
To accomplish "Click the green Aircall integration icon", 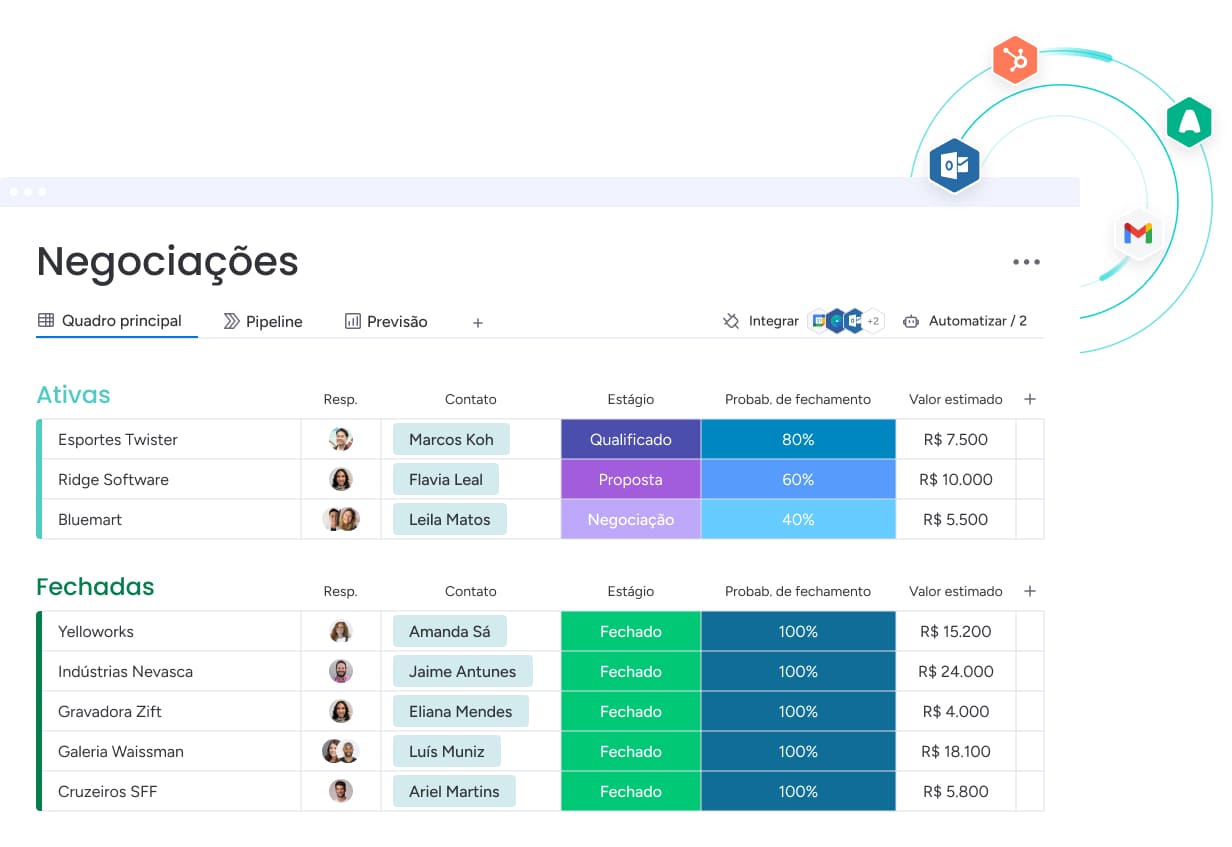I will [1189, 121].
